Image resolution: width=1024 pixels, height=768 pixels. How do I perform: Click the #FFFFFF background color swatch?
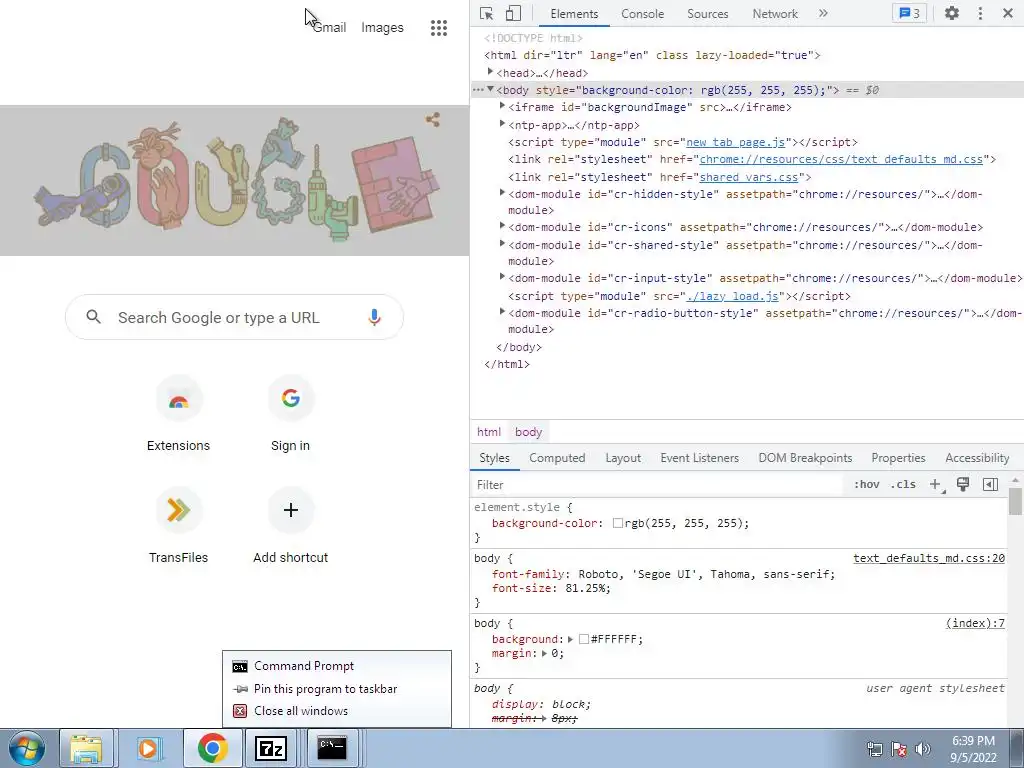(x=584, y=639)
